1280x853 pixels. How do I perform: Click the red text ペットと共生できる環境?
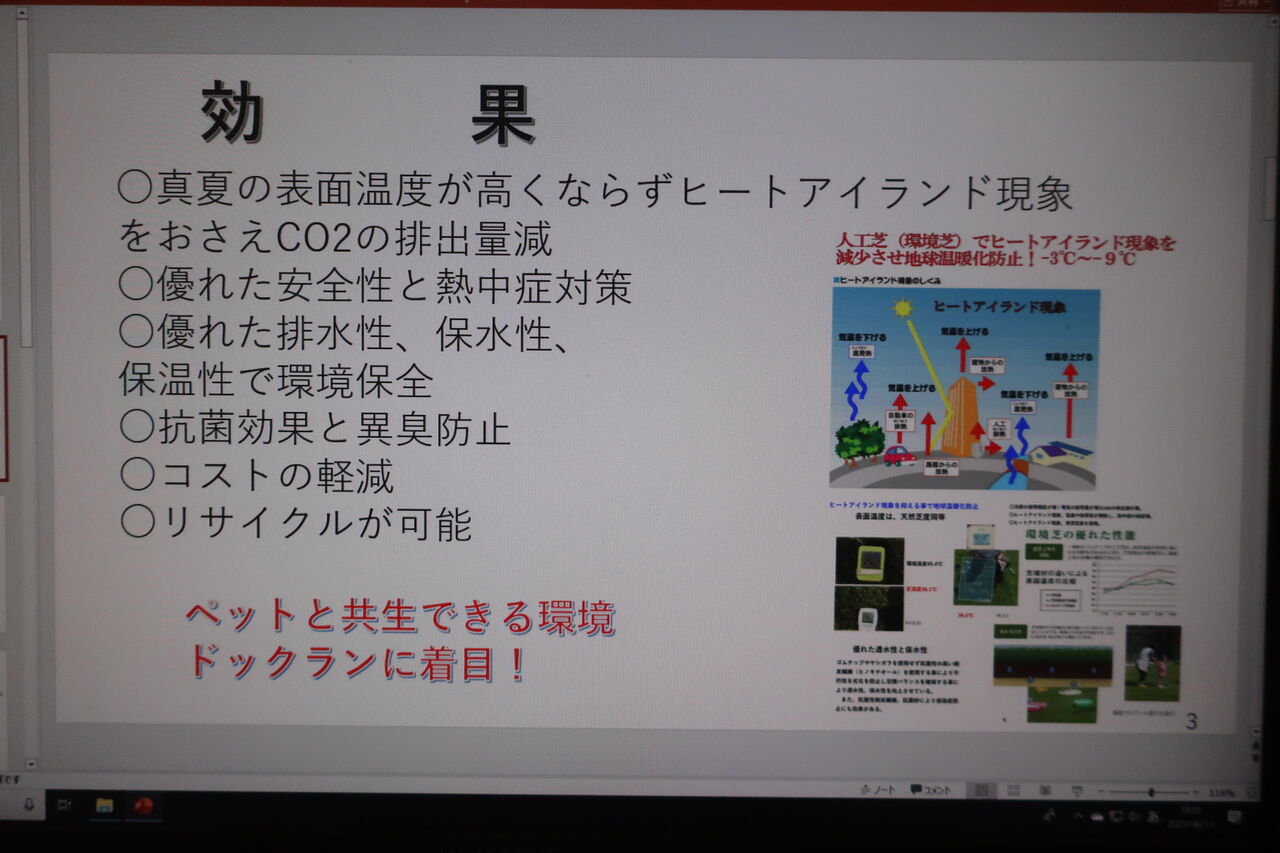click(400, 617)
